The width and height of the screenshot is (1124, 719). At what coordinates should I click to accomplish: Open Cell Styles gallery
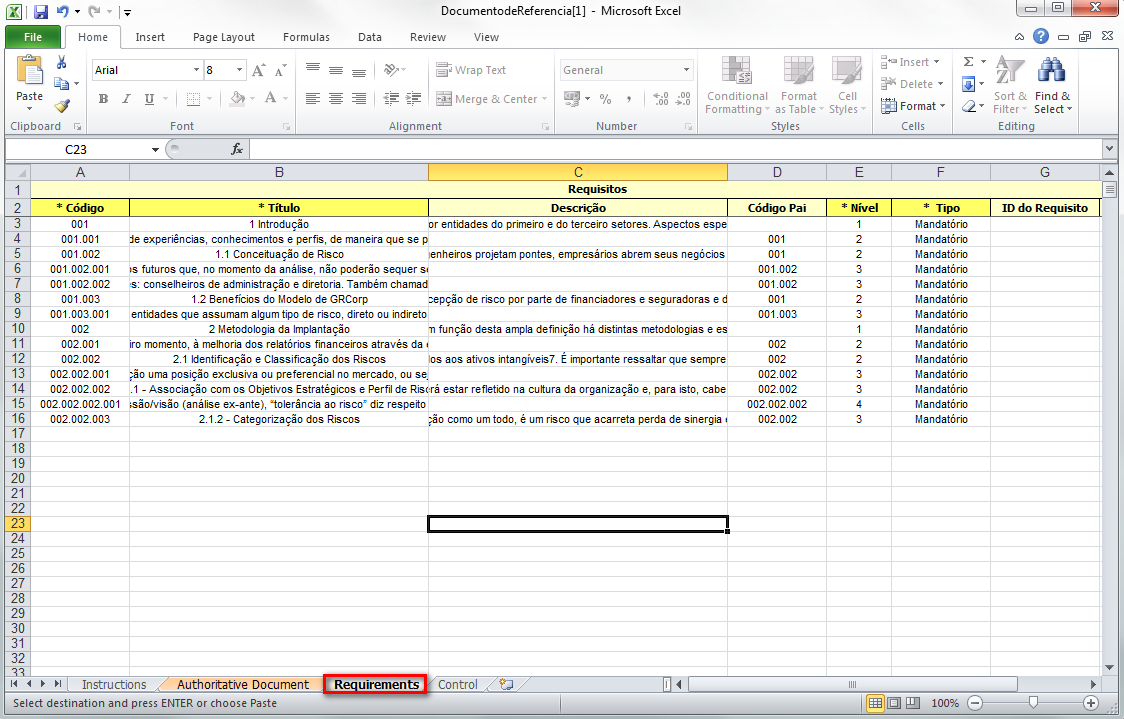pos(847,85)
